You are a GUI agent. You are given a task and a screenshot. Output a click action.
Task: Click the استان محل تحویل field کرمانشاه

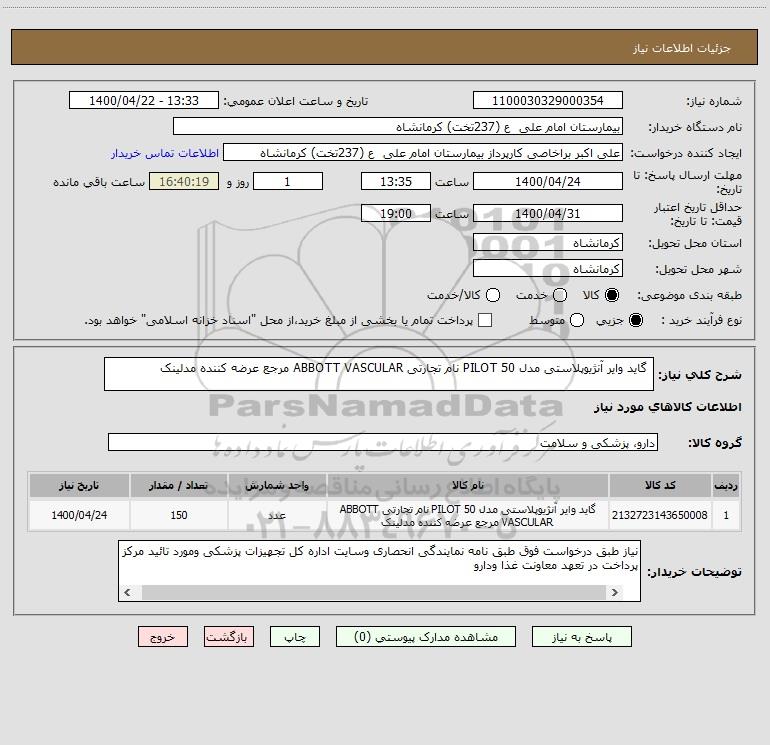point(548,243)
